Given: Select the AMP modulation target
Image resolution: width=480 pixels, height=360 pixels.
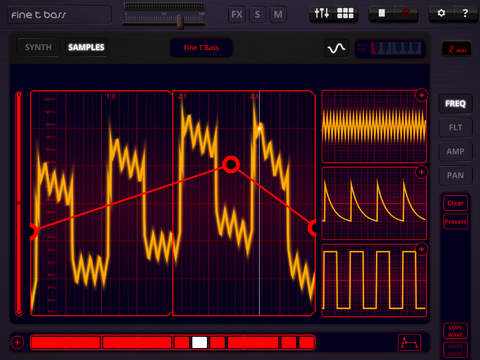Looking at the screenshot, I should click(x=455, y=152).
